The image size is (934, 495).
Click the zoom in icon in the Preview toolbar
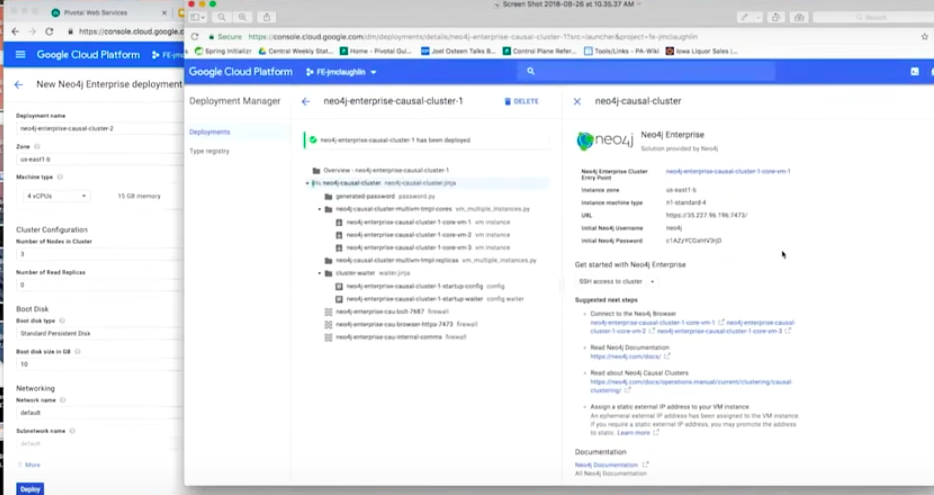click(242, 17)
